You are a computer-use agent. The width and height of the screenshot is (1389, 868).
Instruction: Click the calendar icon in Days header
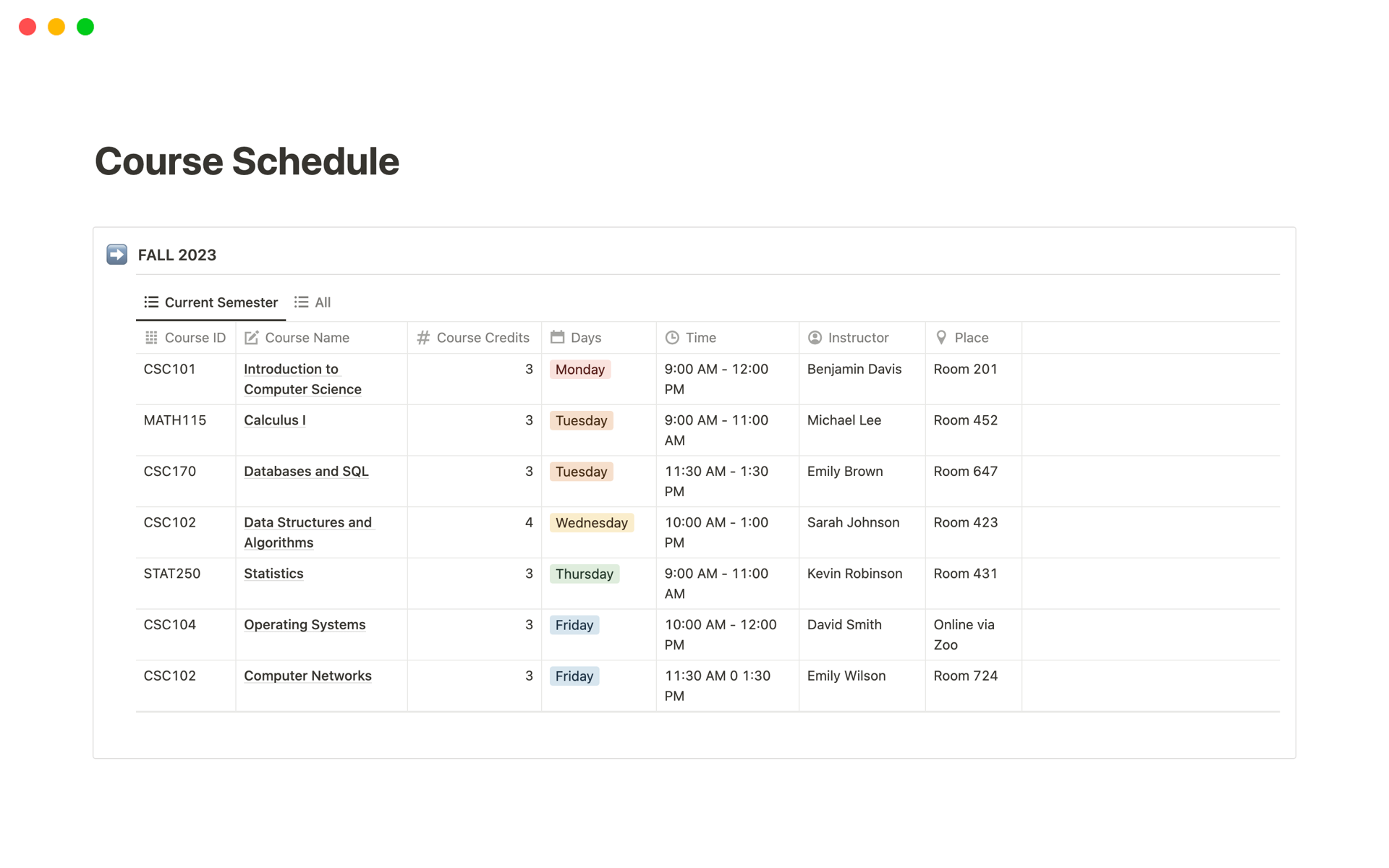557,337
